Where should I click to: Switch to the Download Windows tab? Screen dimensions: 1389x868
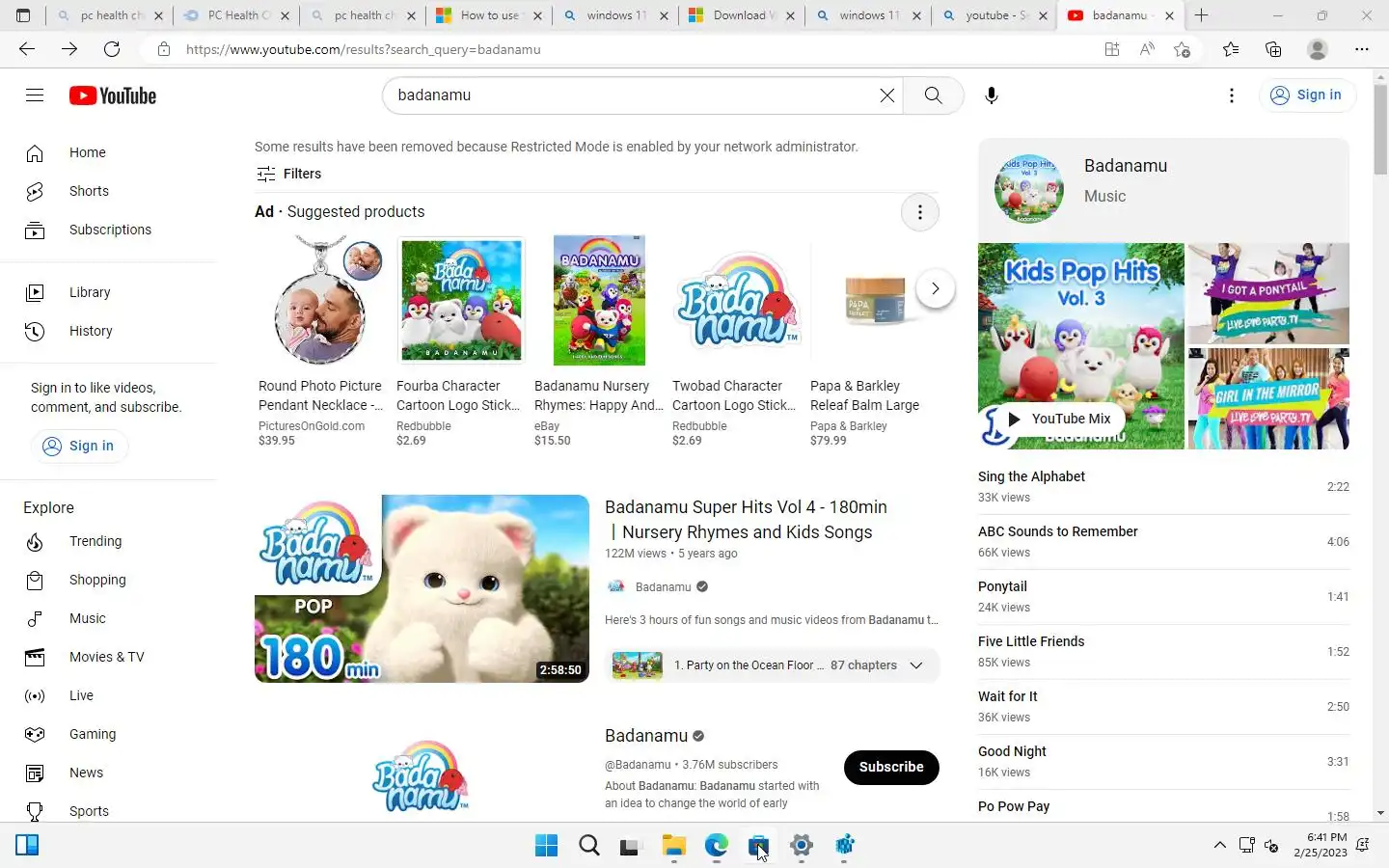(743, 15)
